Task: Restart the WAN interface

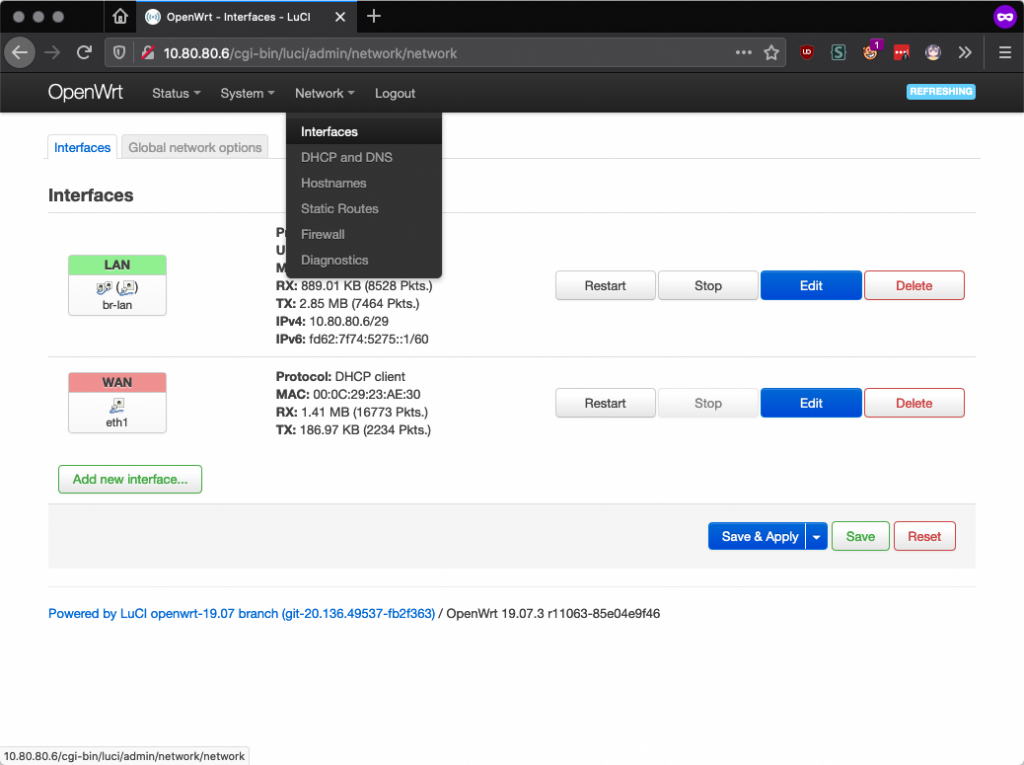Action: tap(605, 403)
